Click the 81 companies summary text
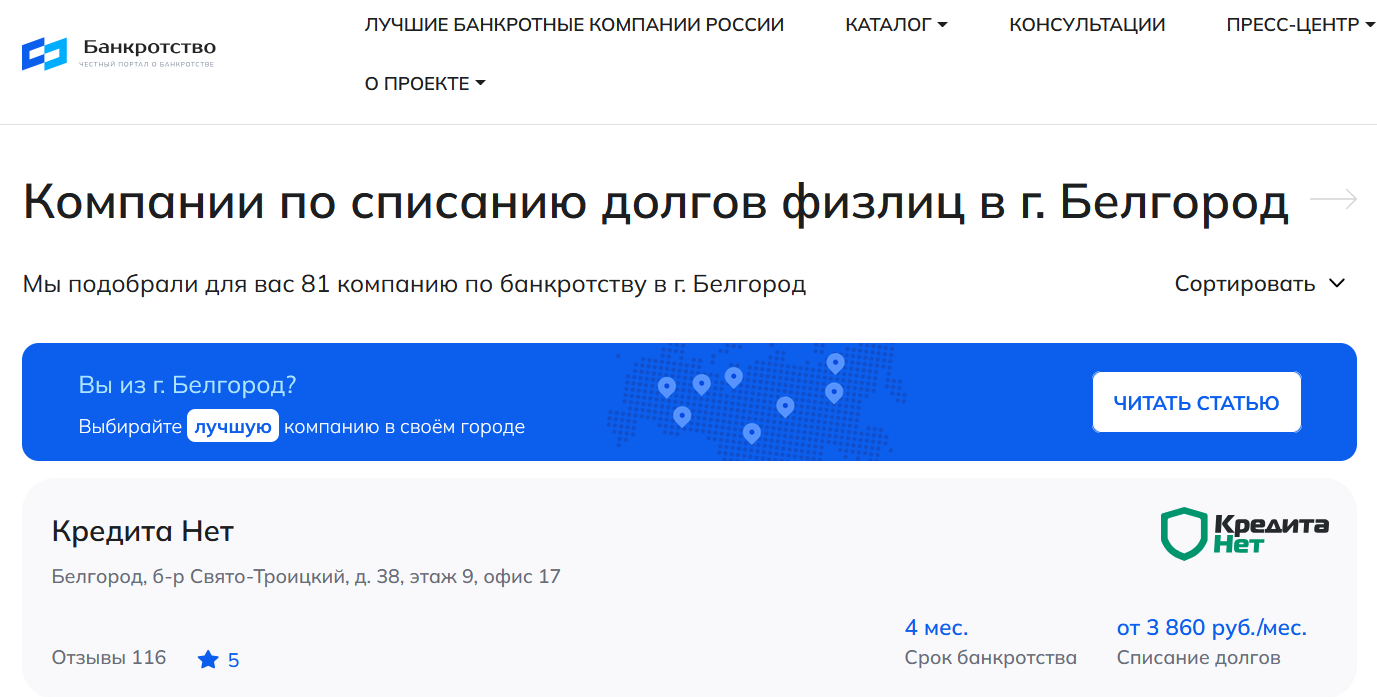The height and width of the screenshot is (697, 1377). [414, 284]
